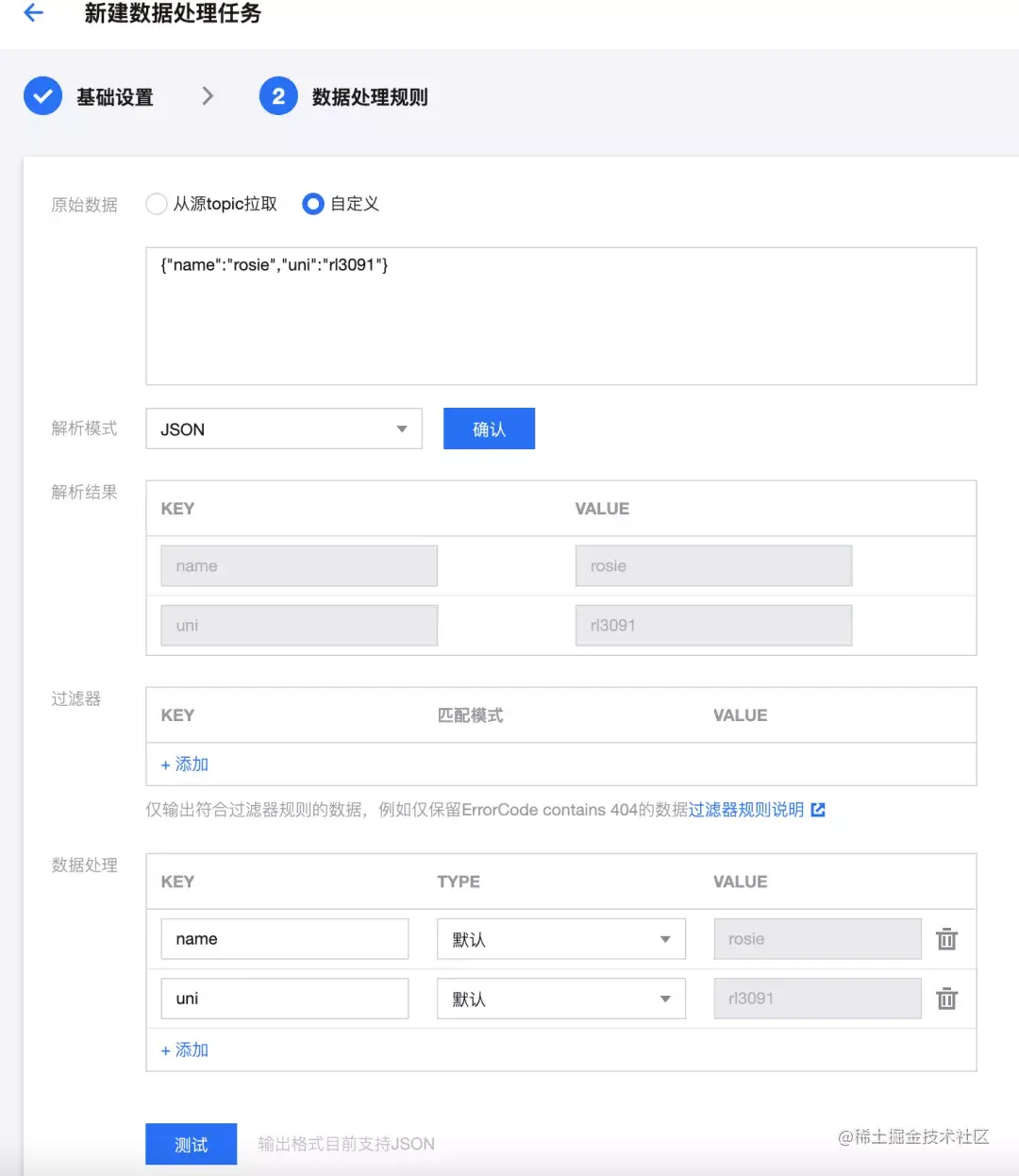The width and height of the screenshot is (1019, 1176).
Task: Add a row via 添加 in 数据处理
Action: point(185,1050)
